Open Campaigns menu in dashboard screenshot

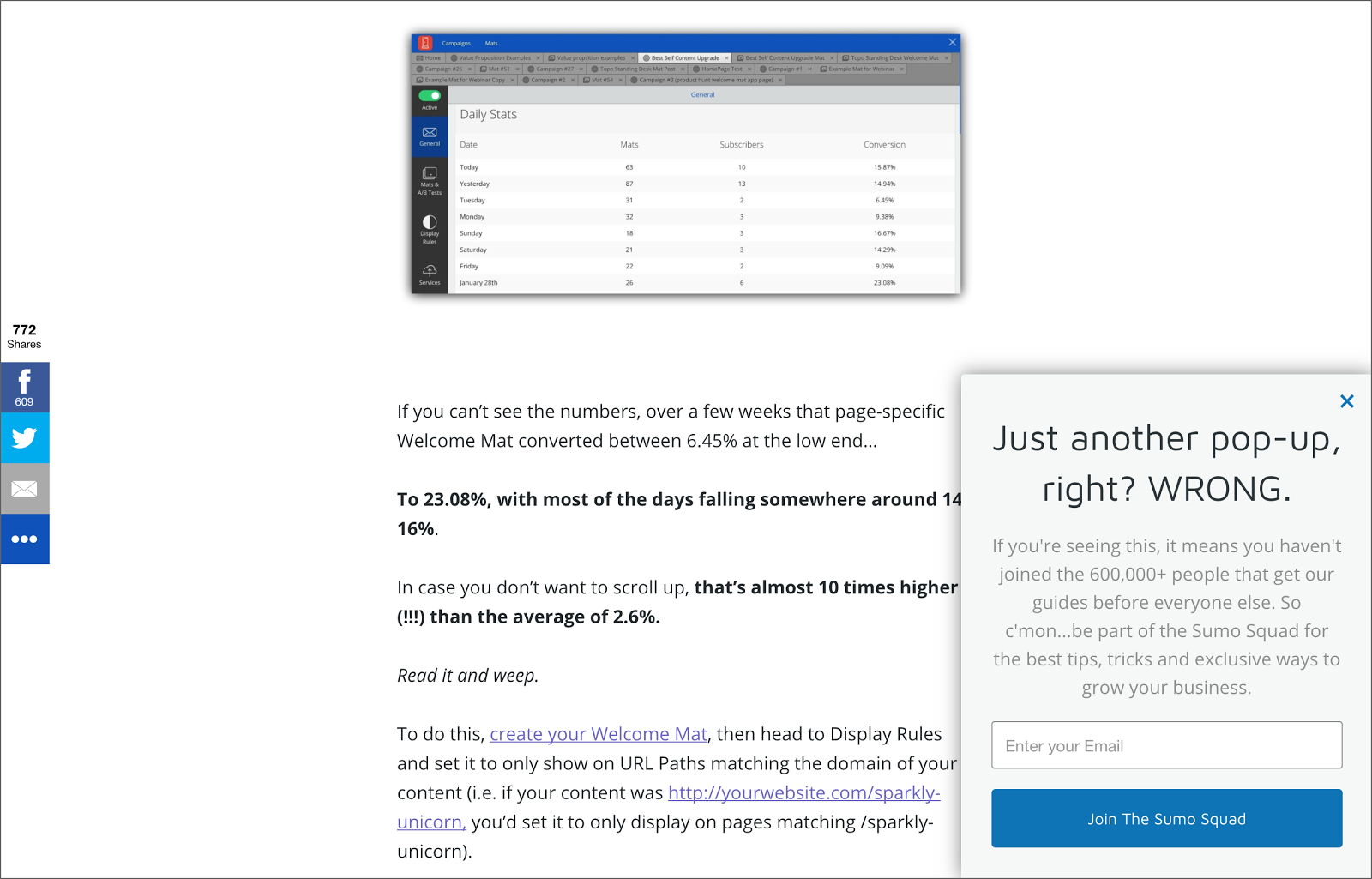(456, 43)
